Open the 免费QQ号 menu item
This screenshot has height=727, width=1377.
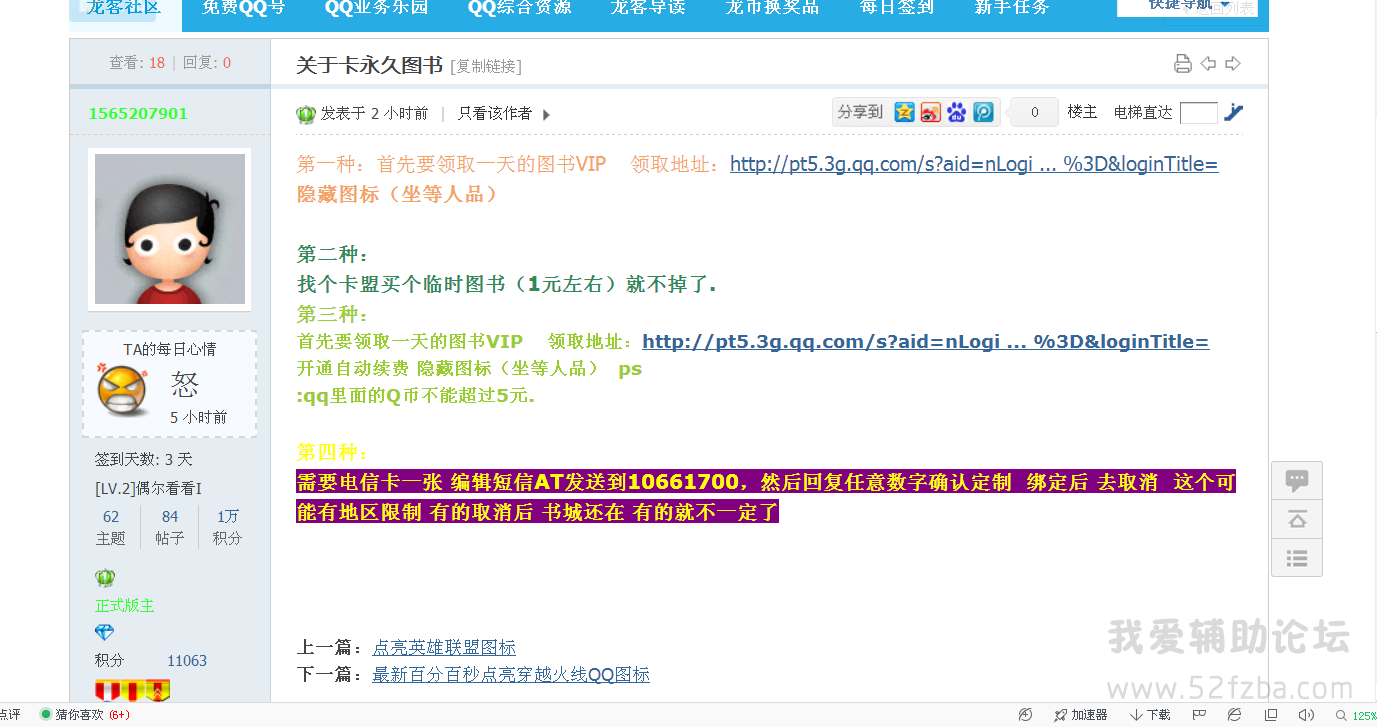click(243, 7)
